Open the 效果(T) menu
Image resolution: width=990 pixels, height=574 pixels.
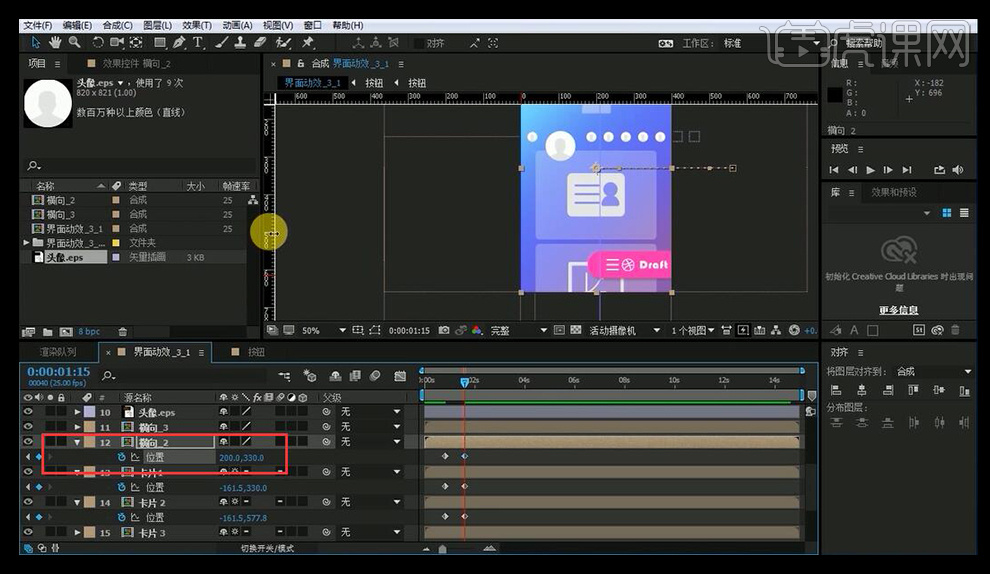(197, 25)
